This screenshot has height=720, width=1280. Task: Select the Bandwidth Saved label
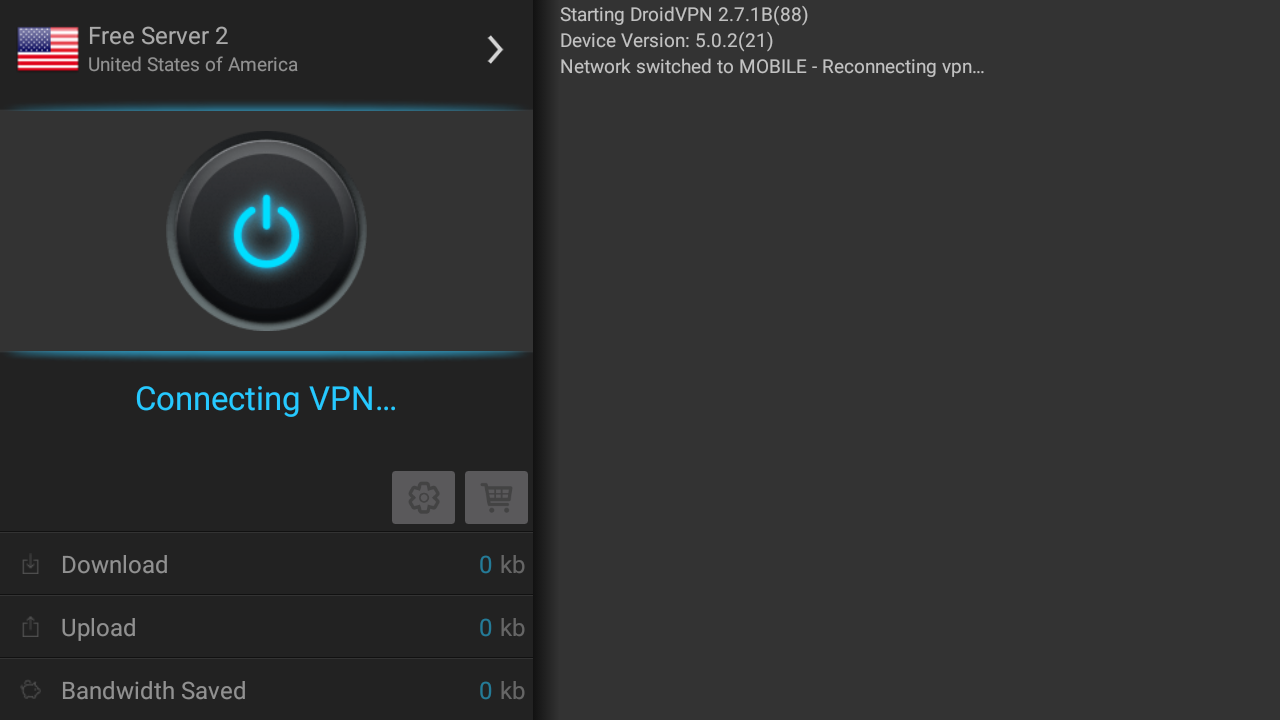point(153,691)
